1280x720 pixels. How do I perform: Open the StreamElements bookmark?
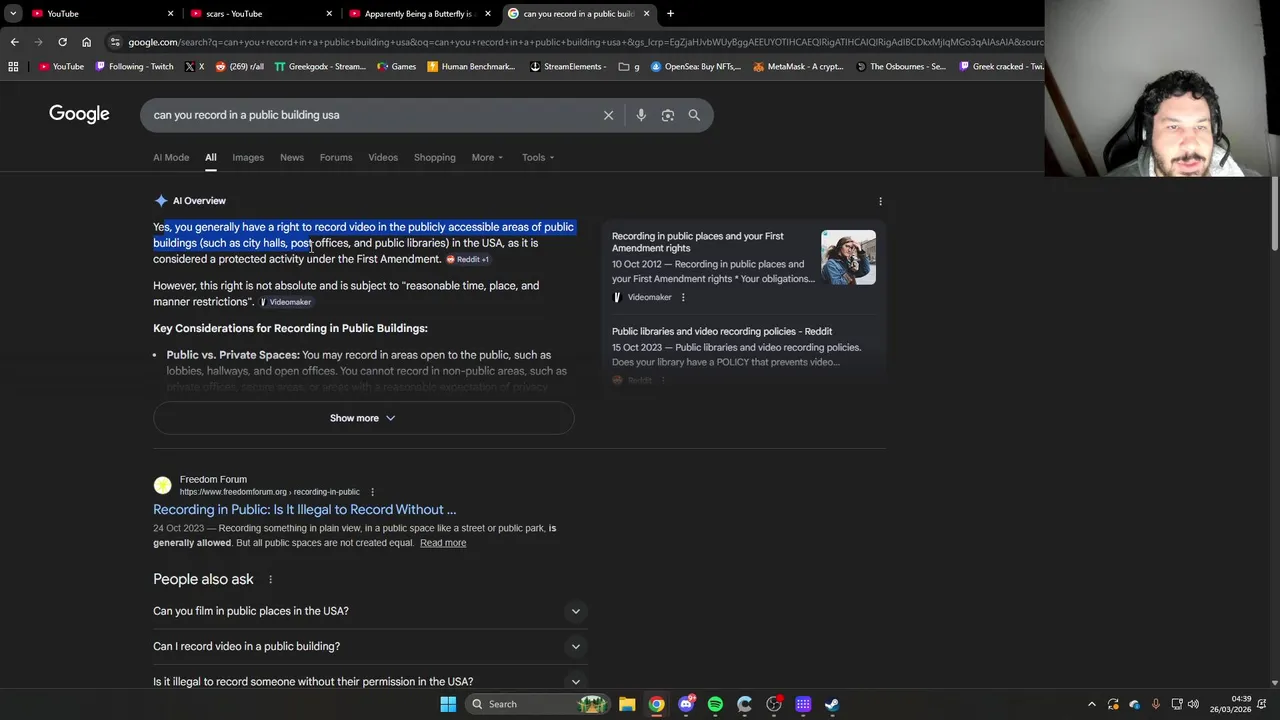[568, 67]
